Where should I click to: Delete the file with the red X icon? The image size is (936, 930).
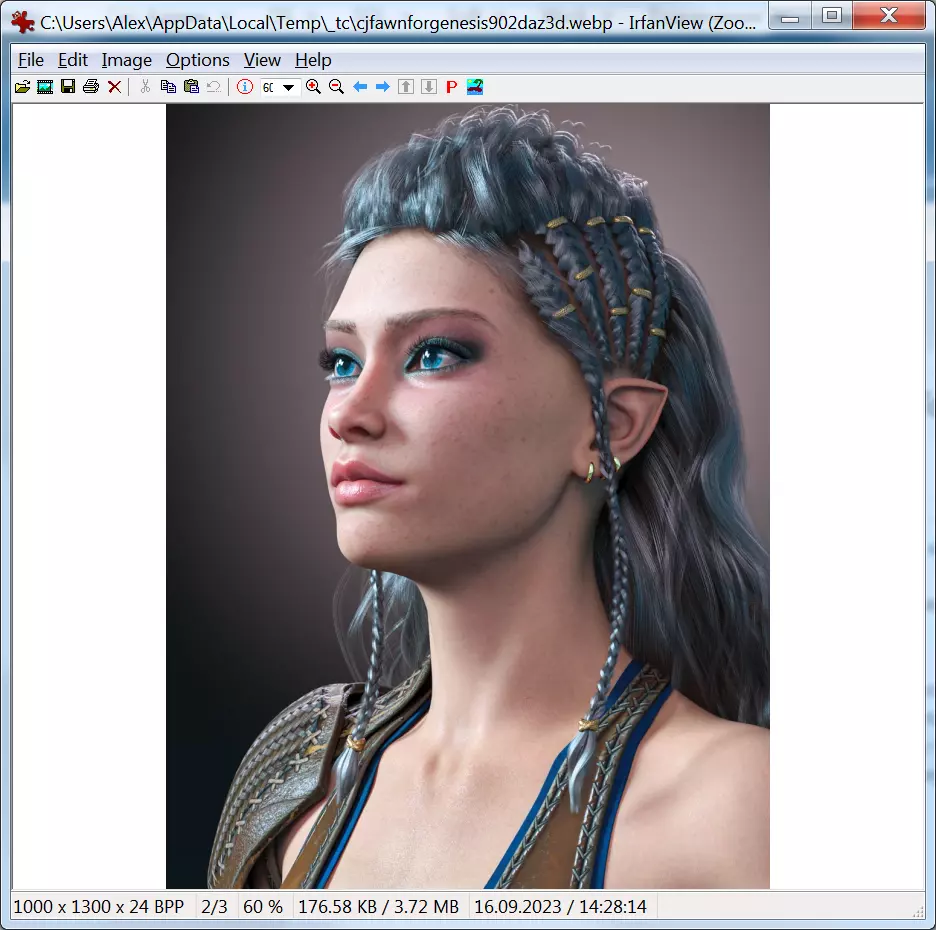click(114, 87)
